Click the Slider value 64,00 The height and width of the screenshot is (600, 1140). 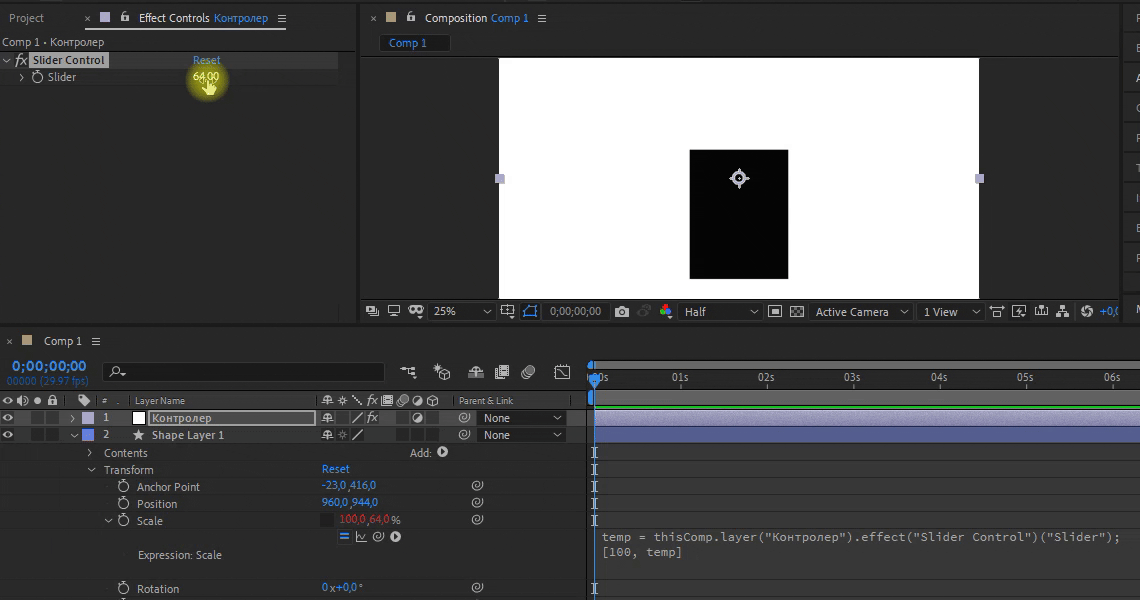(206, 76)
